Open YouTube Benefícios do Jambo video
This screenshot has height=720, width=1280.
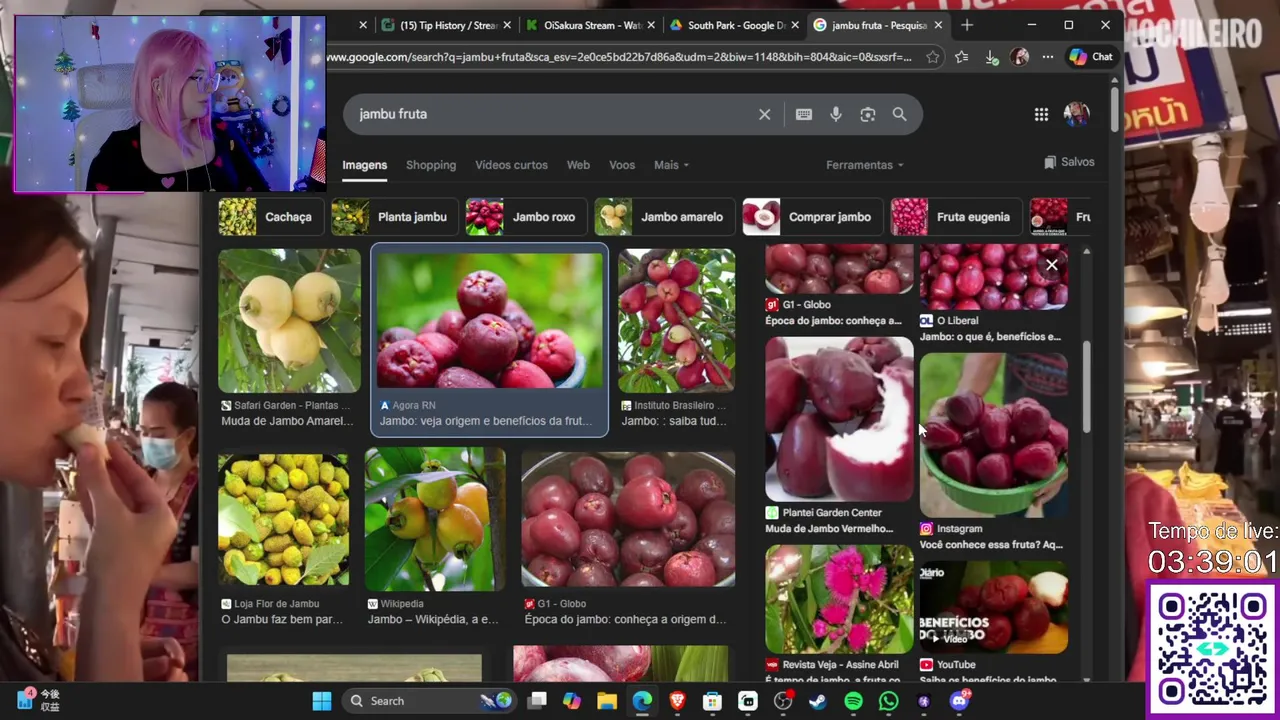point(993,607)
